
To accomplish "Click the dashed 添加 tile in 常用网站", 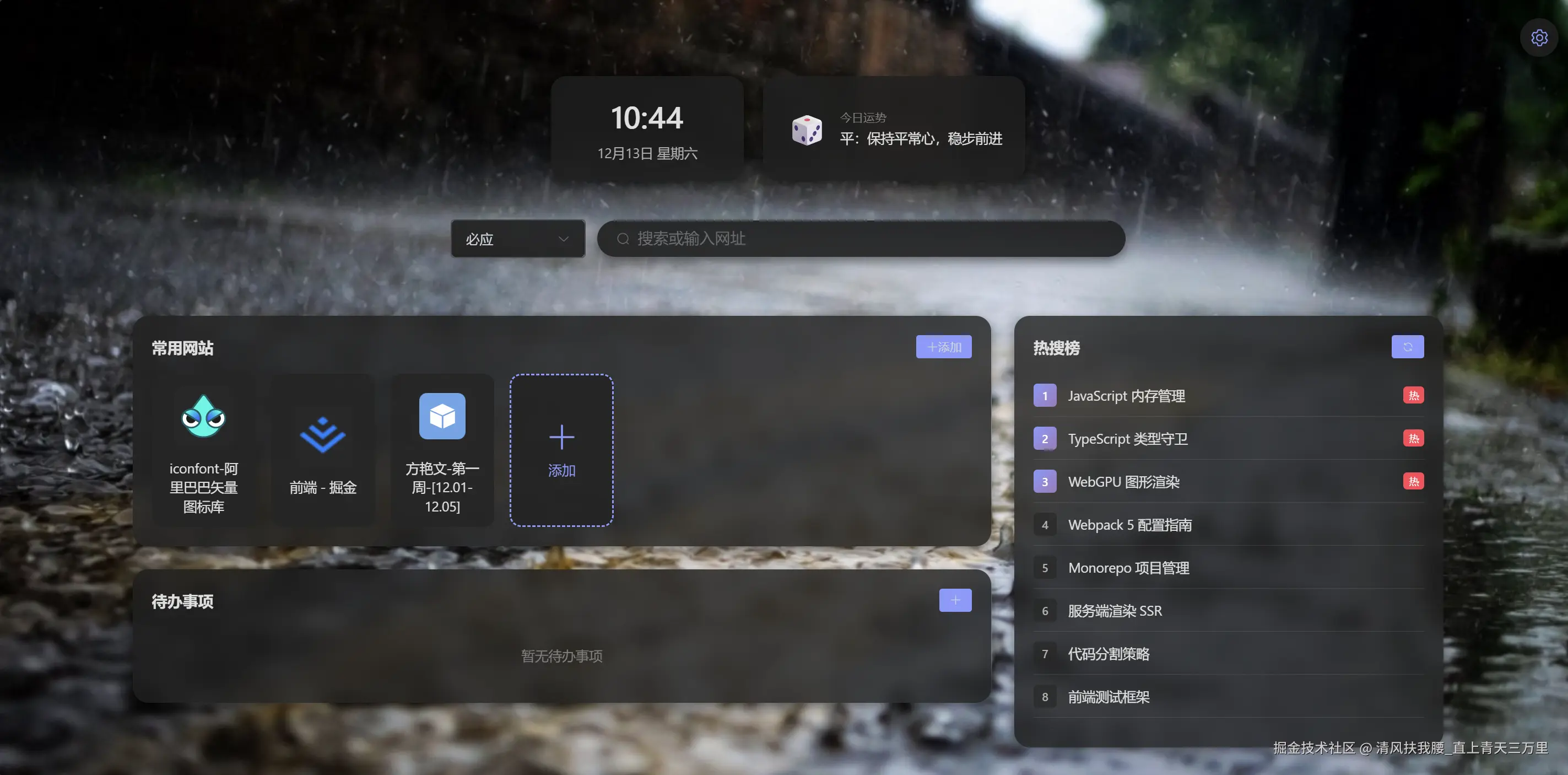I will 561,449.
